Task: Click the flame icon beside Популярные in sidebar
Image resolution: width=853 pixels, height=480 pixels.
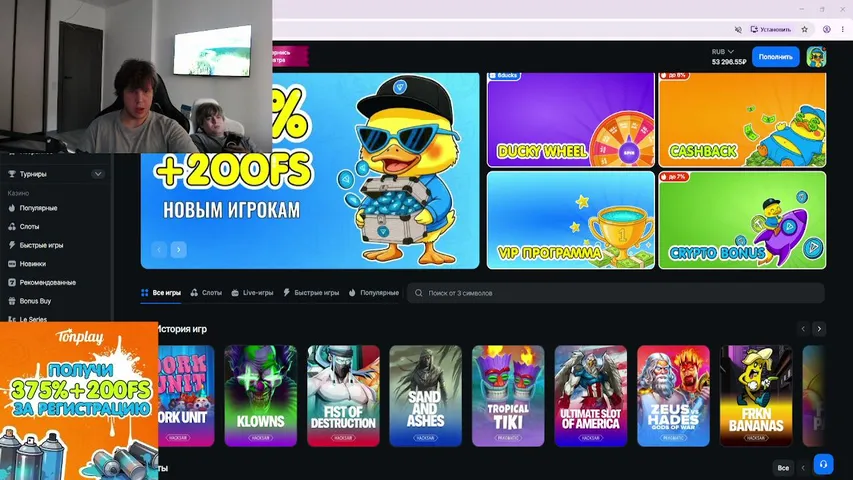Action: click(x=12, y=208)
